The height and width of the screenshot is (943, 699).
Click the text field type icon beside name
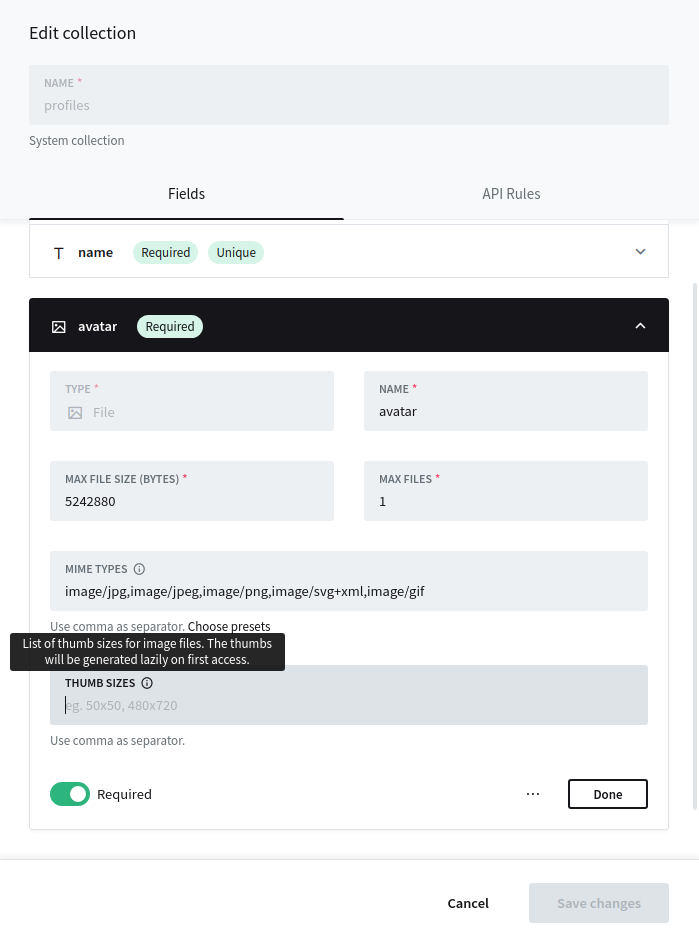point(59,252)
